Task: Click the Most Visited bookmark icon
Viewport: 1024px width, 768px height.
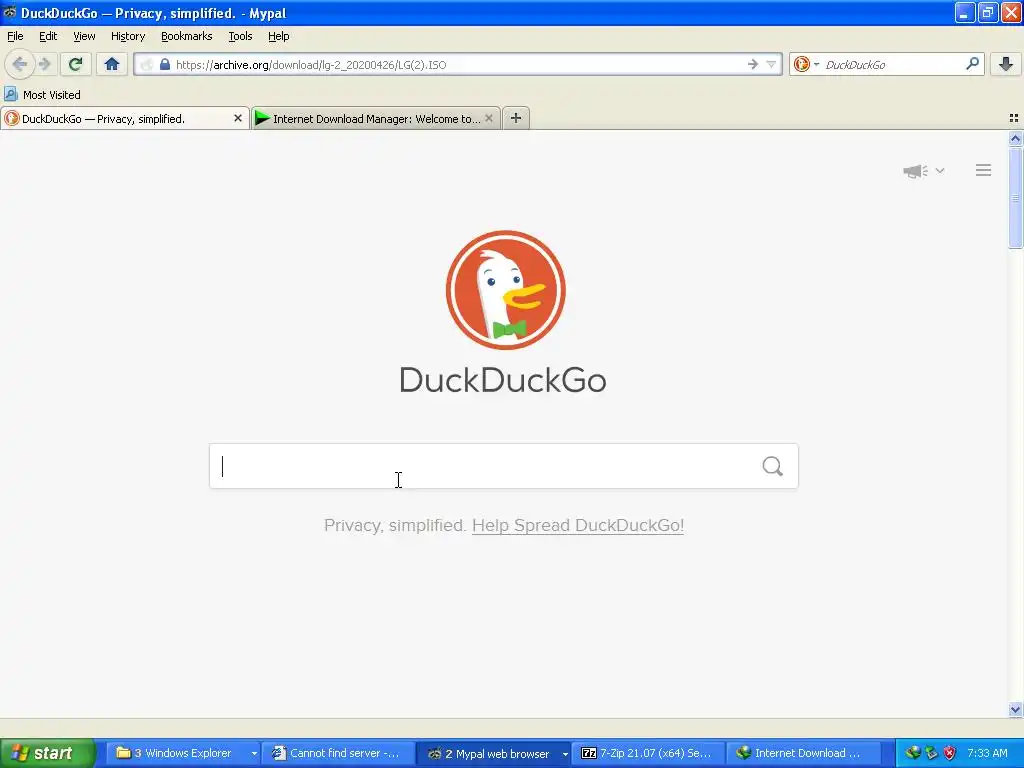Action: coord(11,94)
